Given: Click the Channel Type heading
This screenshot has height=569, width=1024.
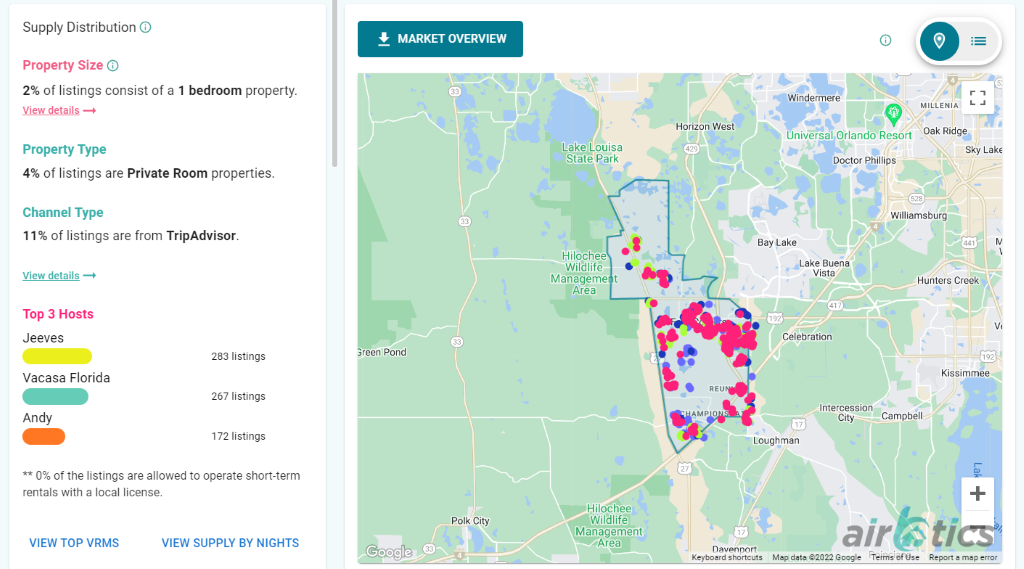Looking at the screenshot, I should (63, 212).
